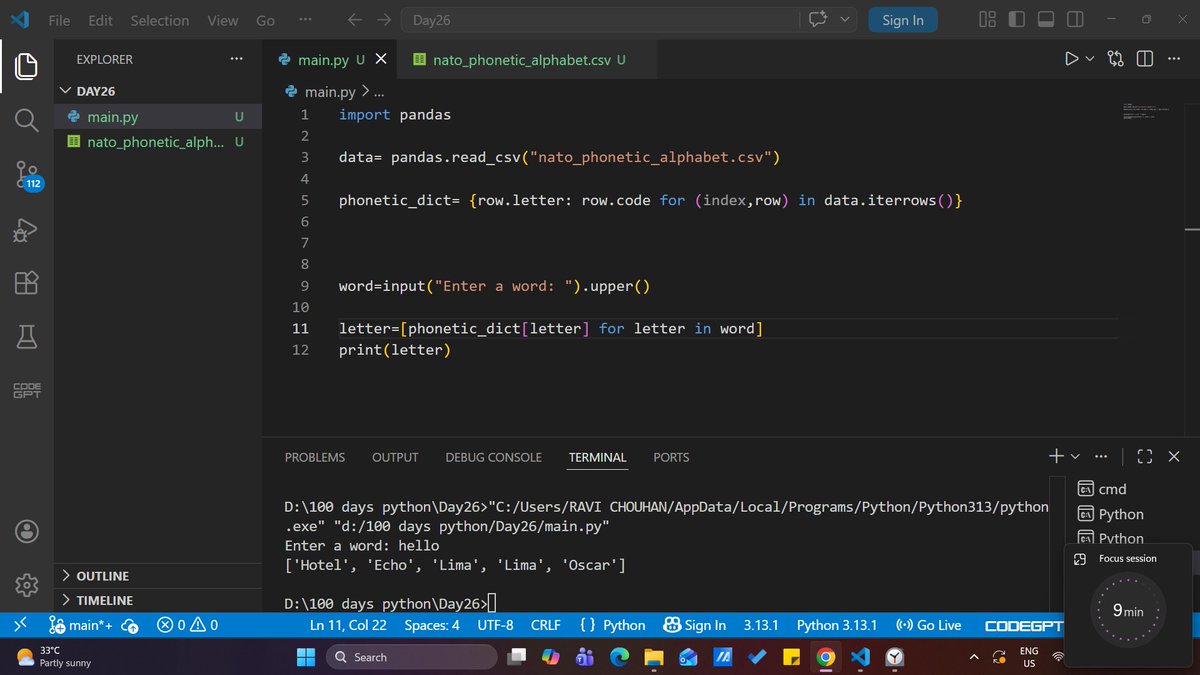Click publish to cloud icon in status bar
1200x675 pixels.
pos(129,625)
